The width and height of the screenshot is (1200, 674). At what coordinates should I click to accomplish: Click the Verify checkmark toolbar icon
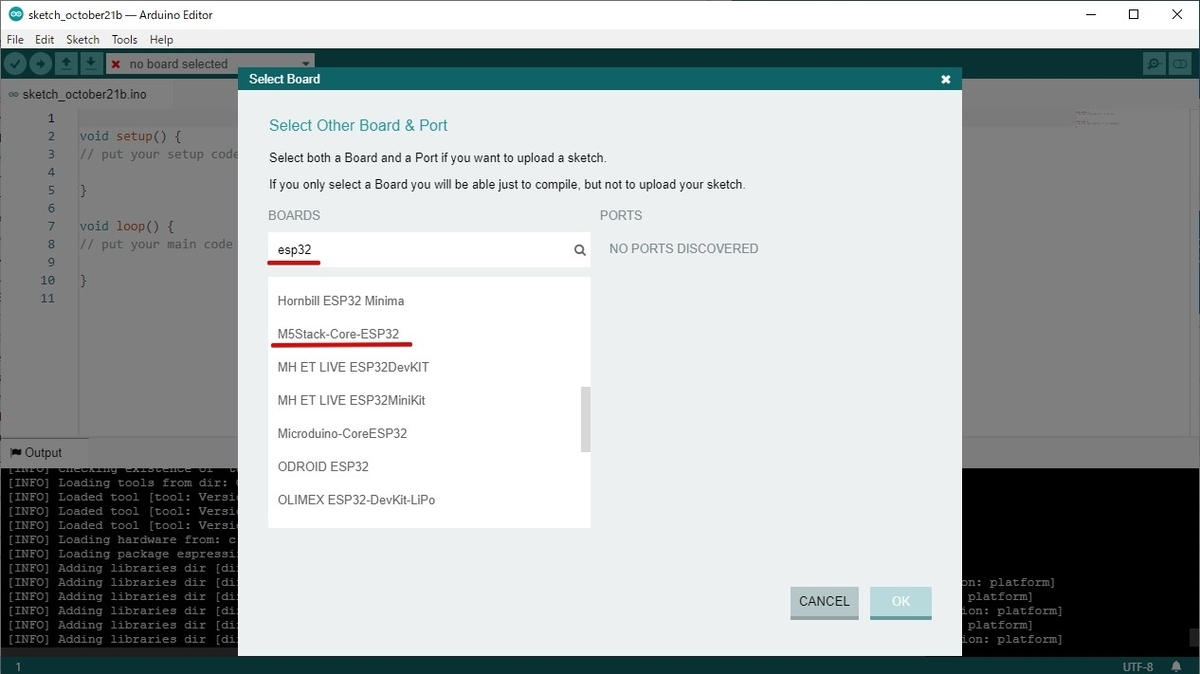[15, 63]
